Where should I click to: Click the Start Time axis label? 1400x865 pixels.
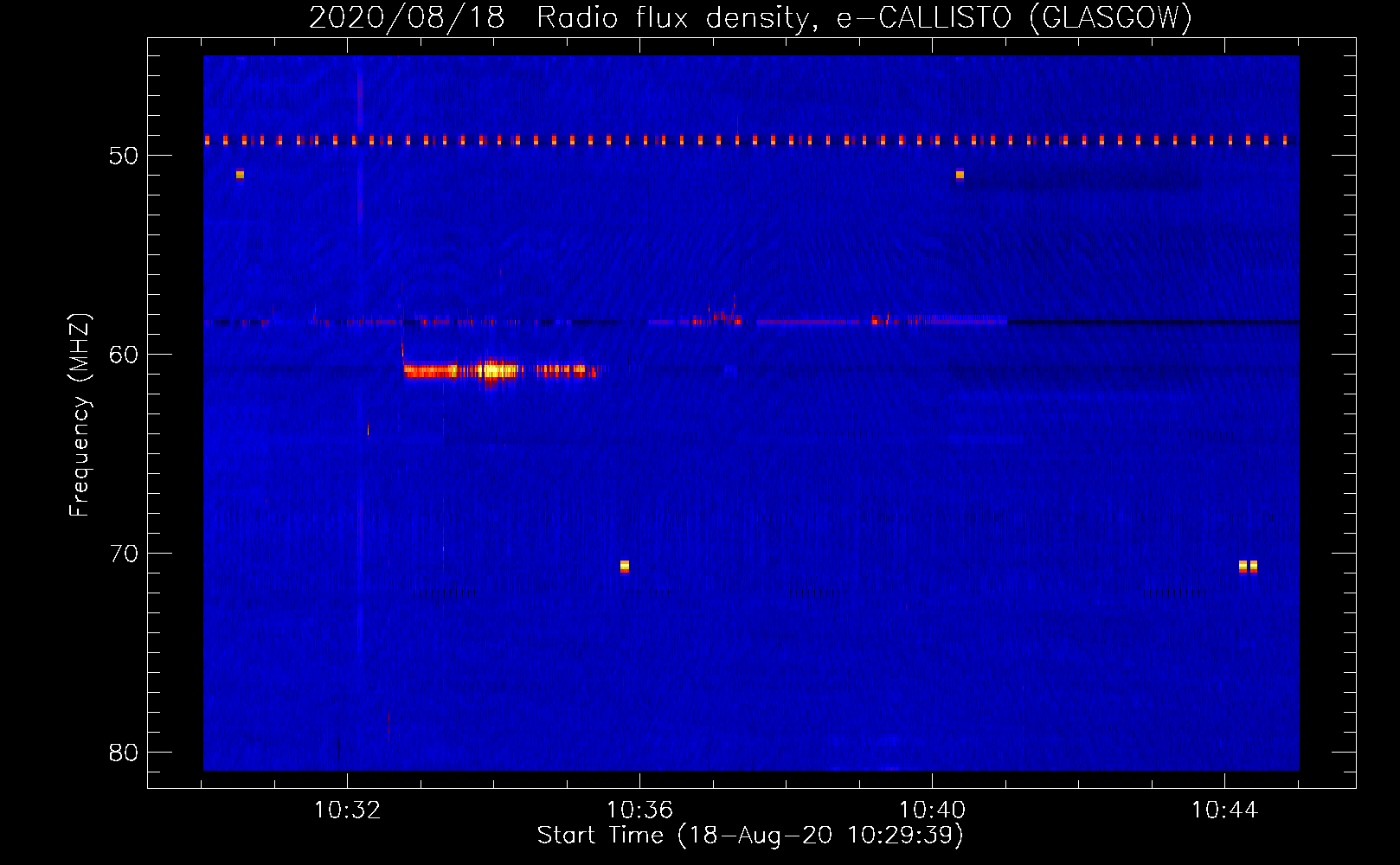coord(750,836)
